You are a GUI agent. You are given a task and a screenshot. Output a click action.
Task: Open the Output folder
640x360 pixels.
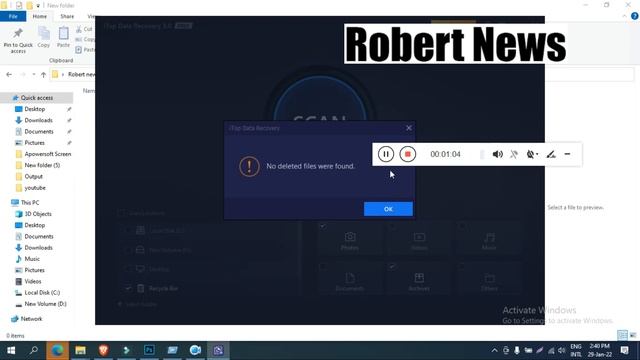33,176
